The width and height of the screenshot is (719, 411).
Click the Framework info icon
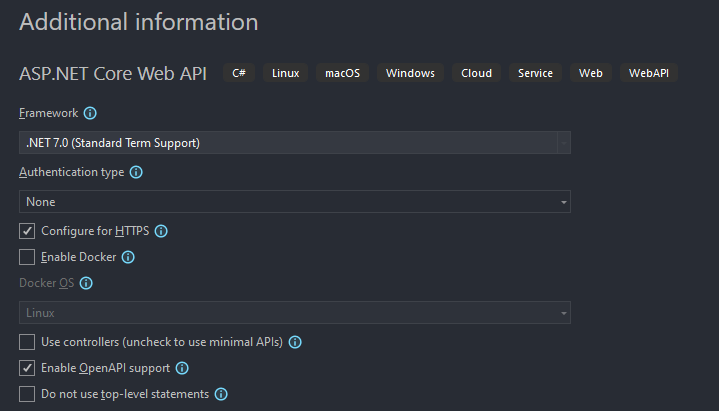coord(90,113)
